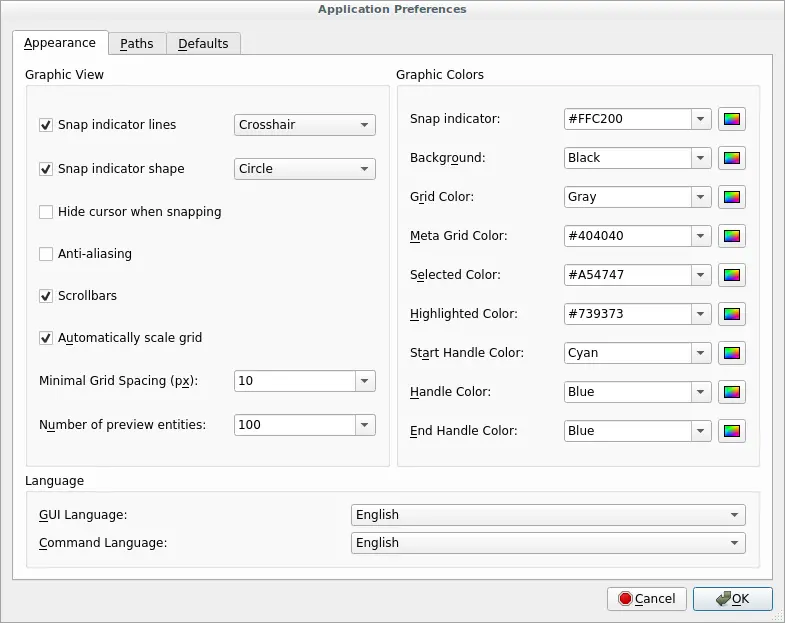This screenshot has height=623, width=785.
Task: Open color picker for Snap indicator
Action: pos(732,119)
